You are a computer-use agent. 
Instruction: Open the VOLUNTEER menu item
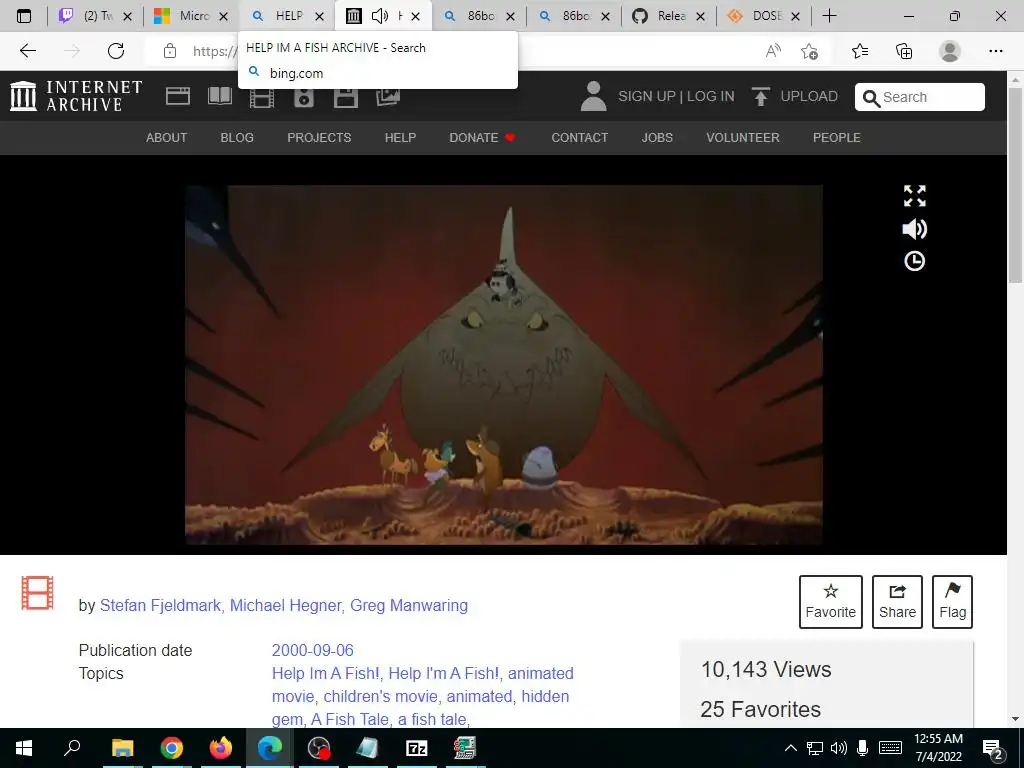click(743, 138)
